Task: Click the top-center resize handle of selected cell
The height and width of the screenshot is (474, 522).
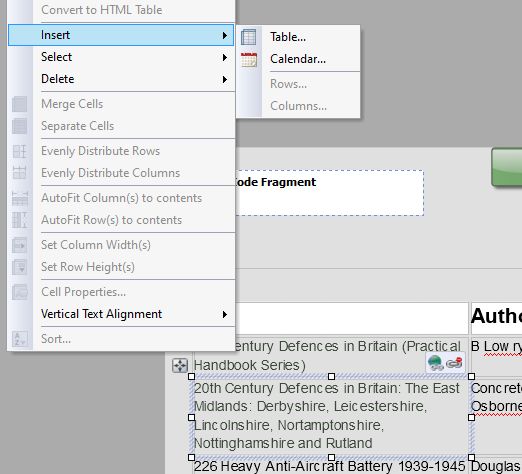Action: pyautogui.click(x=331, y=376)
